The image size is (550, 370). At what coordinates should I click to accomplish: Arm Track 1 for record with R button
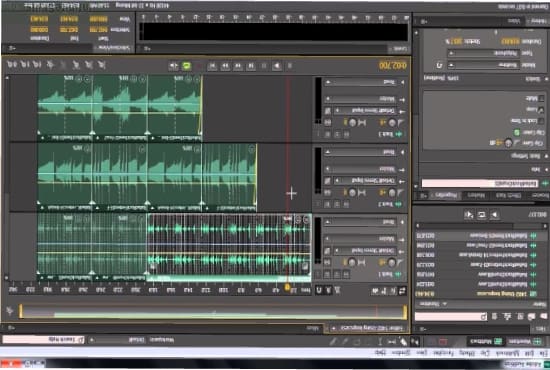click(328, 274)
